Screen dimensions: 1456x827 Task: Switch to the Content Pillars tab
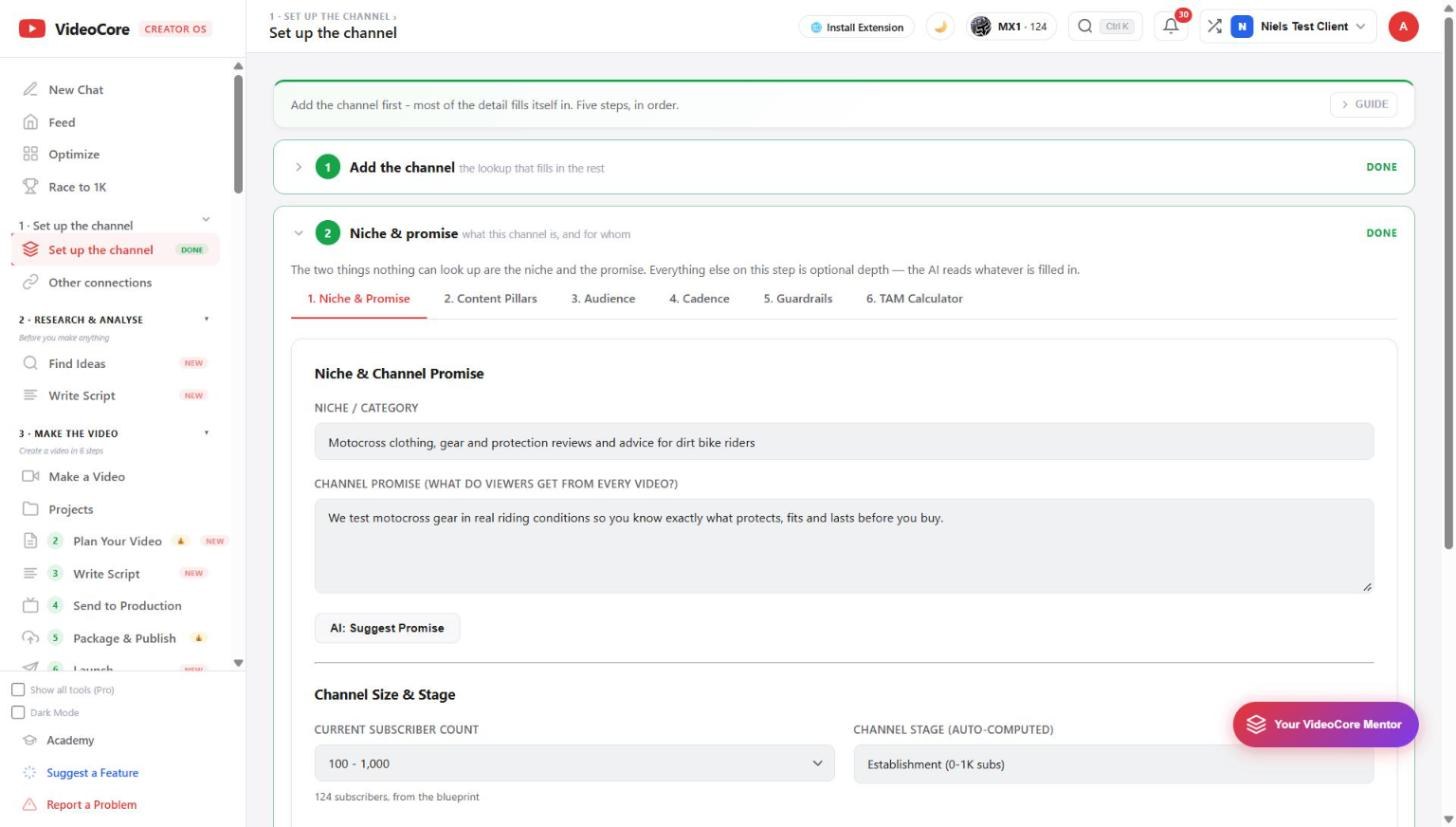(490, 298)
